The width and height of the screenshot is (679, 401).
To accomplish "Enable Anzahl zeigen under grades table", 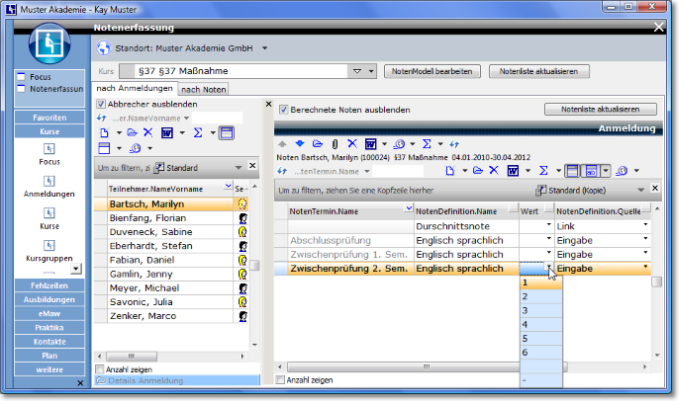I will point(281,380).
